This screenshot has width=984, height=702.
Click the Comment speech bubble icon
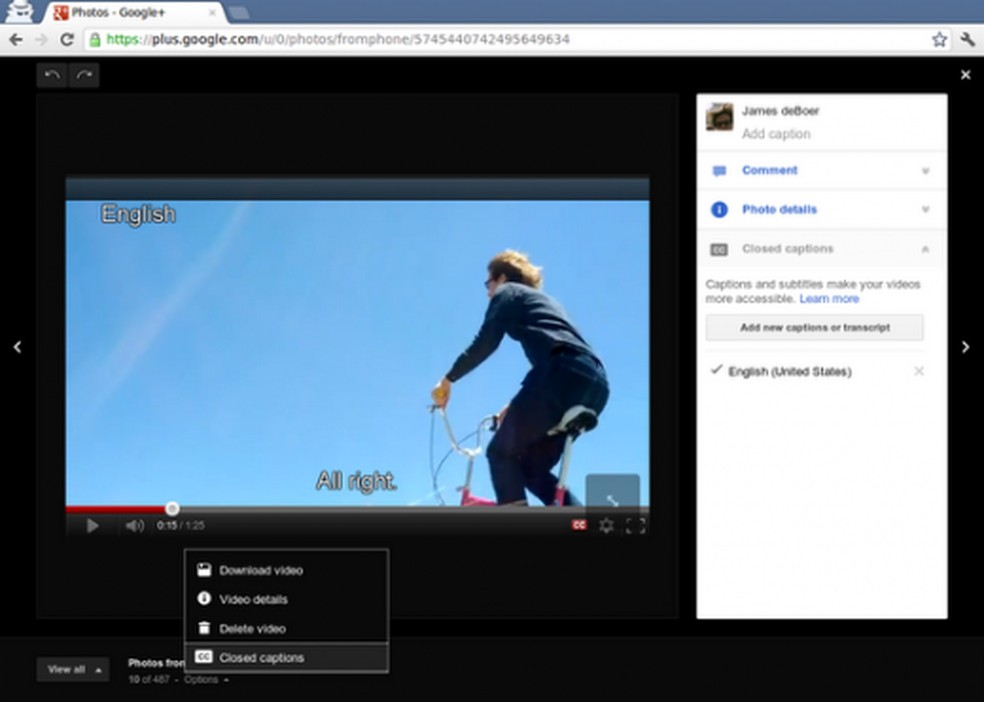click(x=718, y=171)
